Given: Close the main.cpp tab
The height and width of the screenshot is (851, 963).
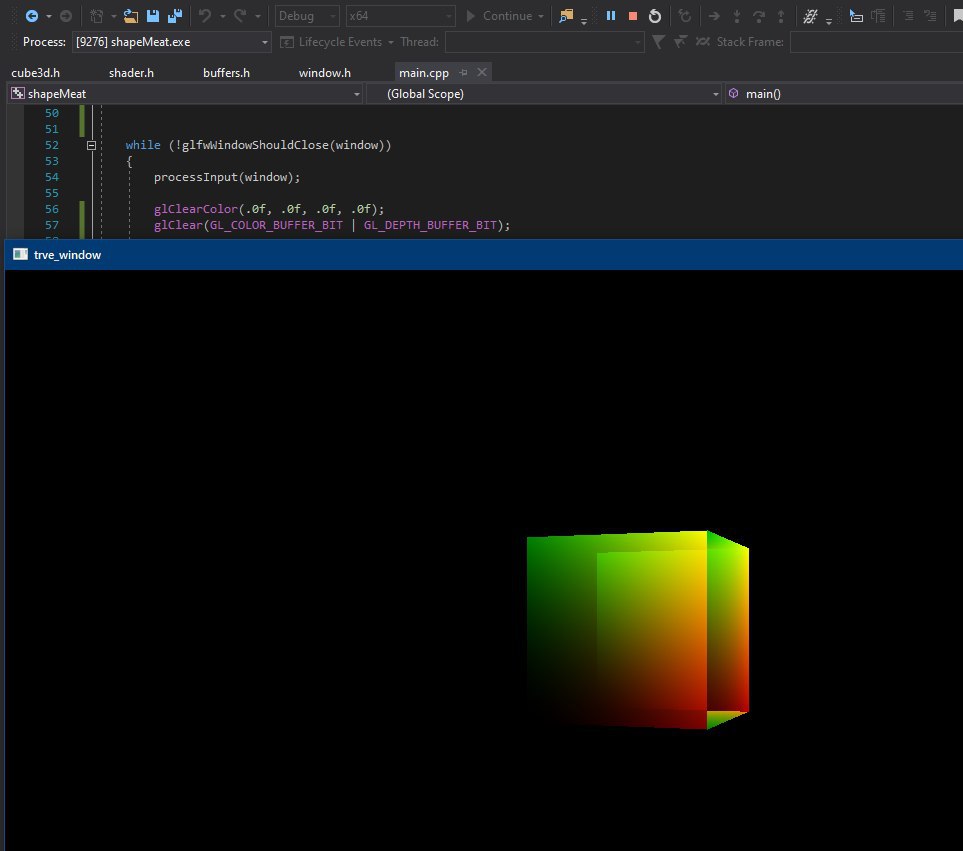Looking at the screenshot, I should pyautogui.click(x=481, y=73).
